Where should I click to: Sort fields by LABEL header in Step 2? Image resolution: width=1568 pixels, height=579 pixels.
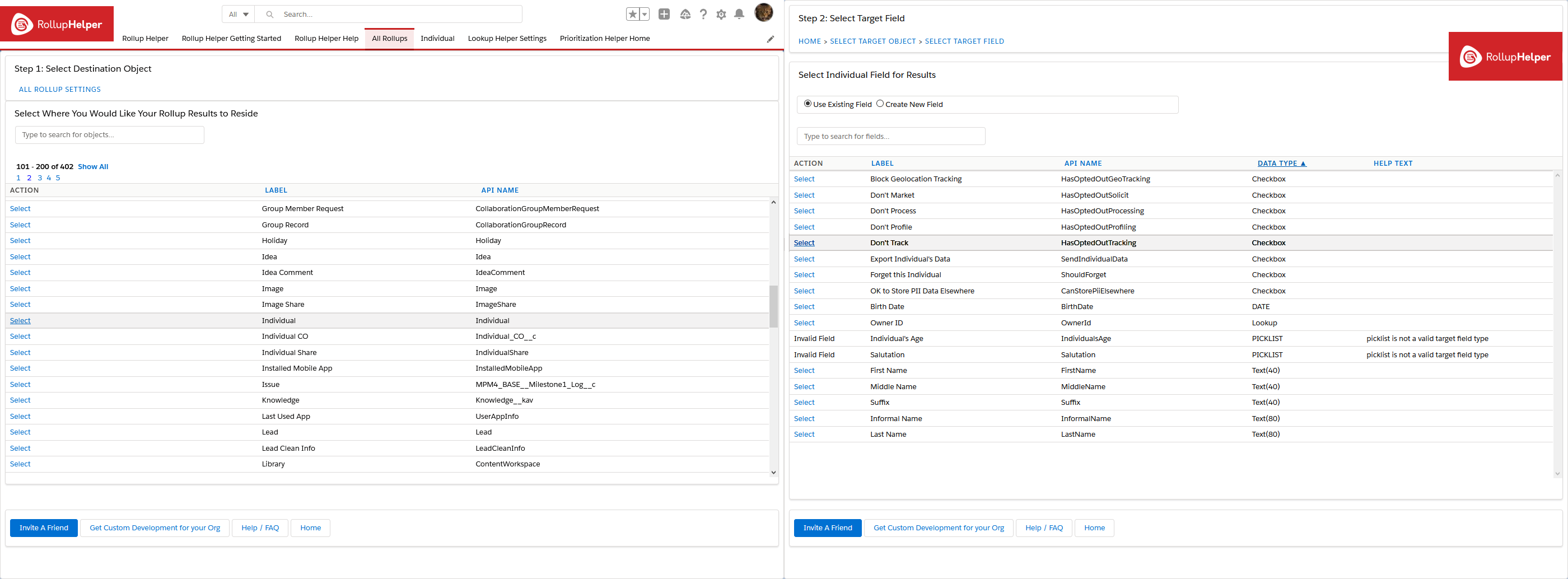pyautogui.click(x=882, y=164)
